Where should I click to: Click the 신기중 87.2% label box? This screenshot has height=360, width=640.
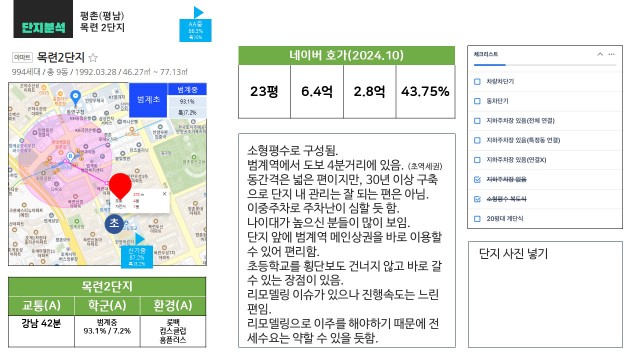pos(137,256)
